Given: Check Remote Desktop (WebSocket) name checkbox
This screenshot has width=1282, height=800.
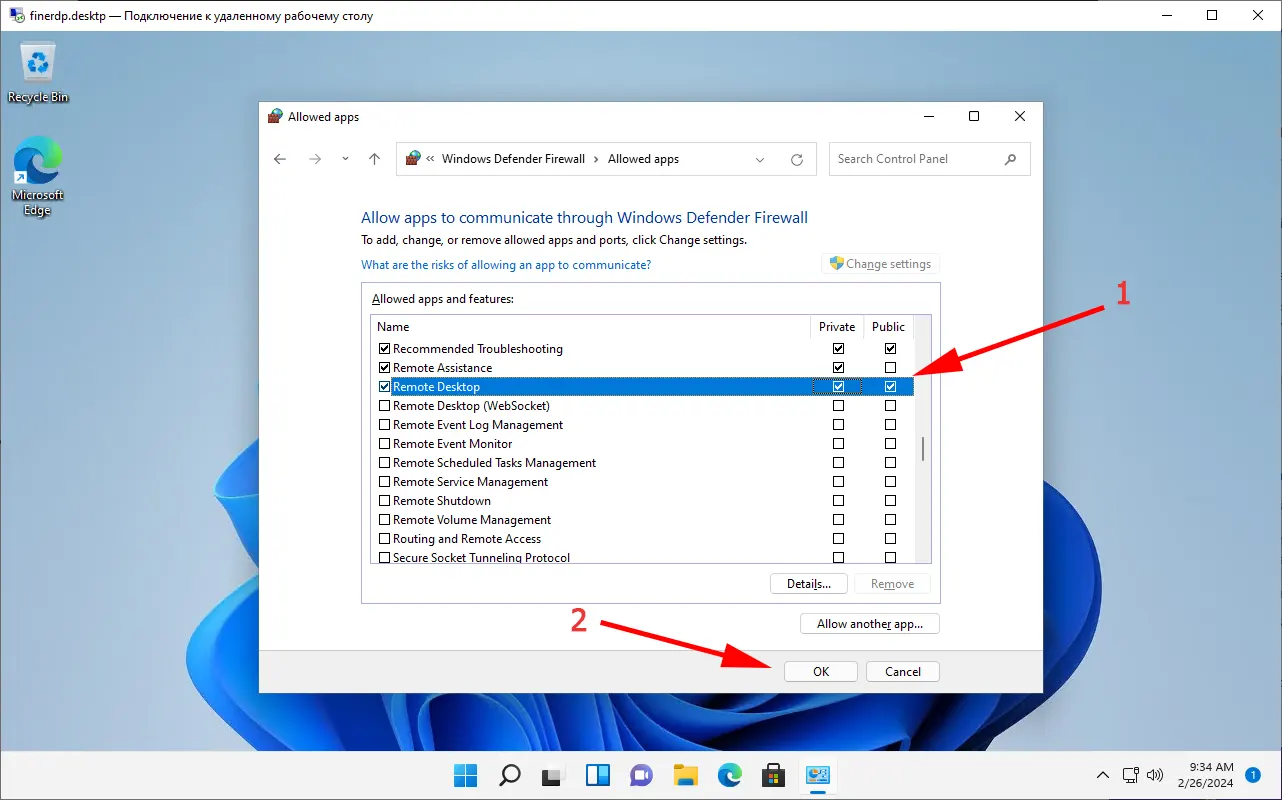Looking at the screenshot, I should tap(384, 406).
